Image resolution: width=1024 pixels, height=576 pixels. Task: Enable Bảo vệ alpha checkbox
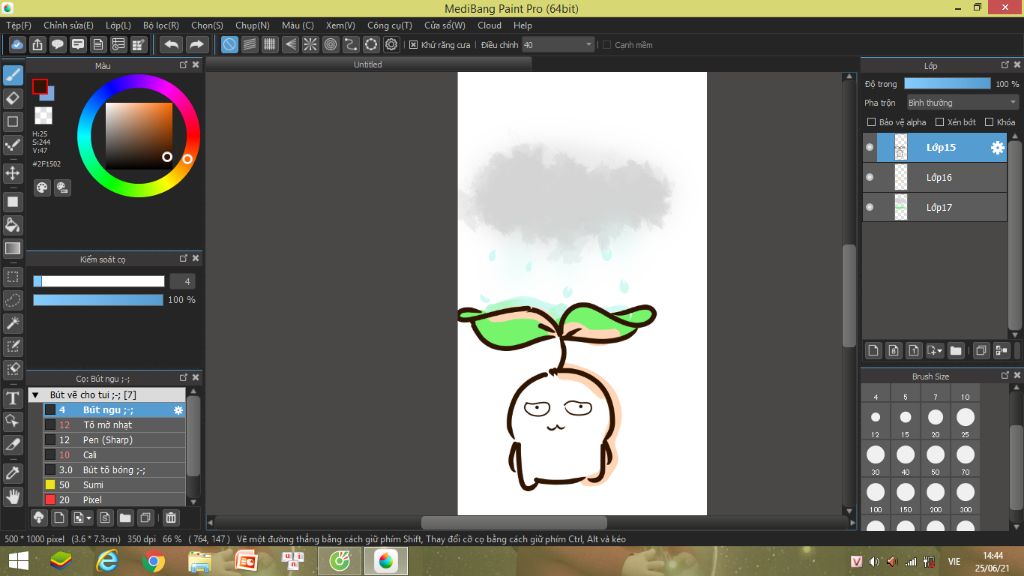[871, 122]
